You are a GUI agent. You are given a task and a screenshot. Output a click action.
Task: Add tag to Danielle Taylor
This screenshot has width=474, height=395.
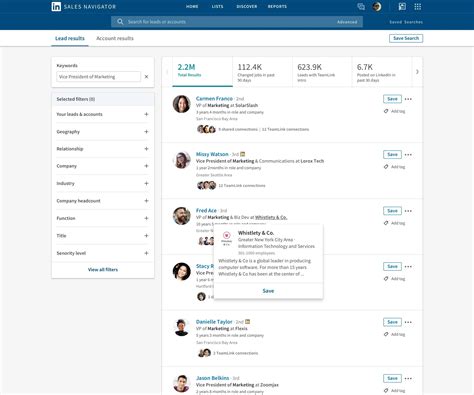pos(394,334)
